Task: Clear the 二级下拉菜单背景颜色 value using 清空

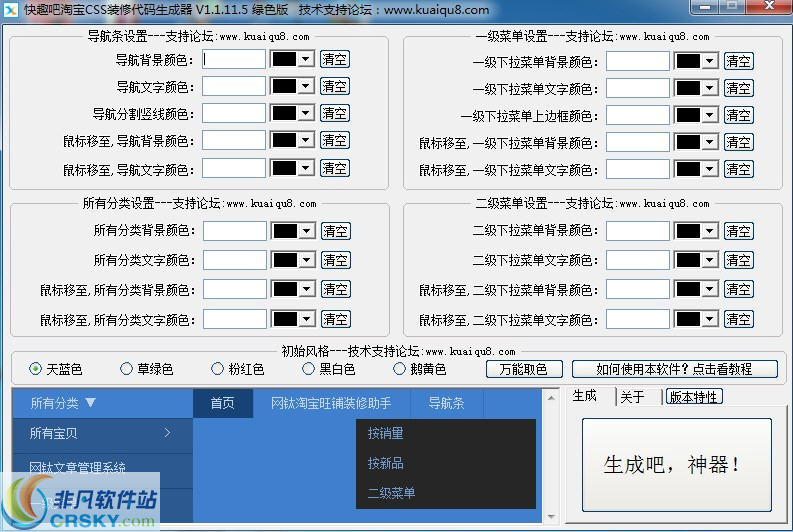Action: pos(738,231)
